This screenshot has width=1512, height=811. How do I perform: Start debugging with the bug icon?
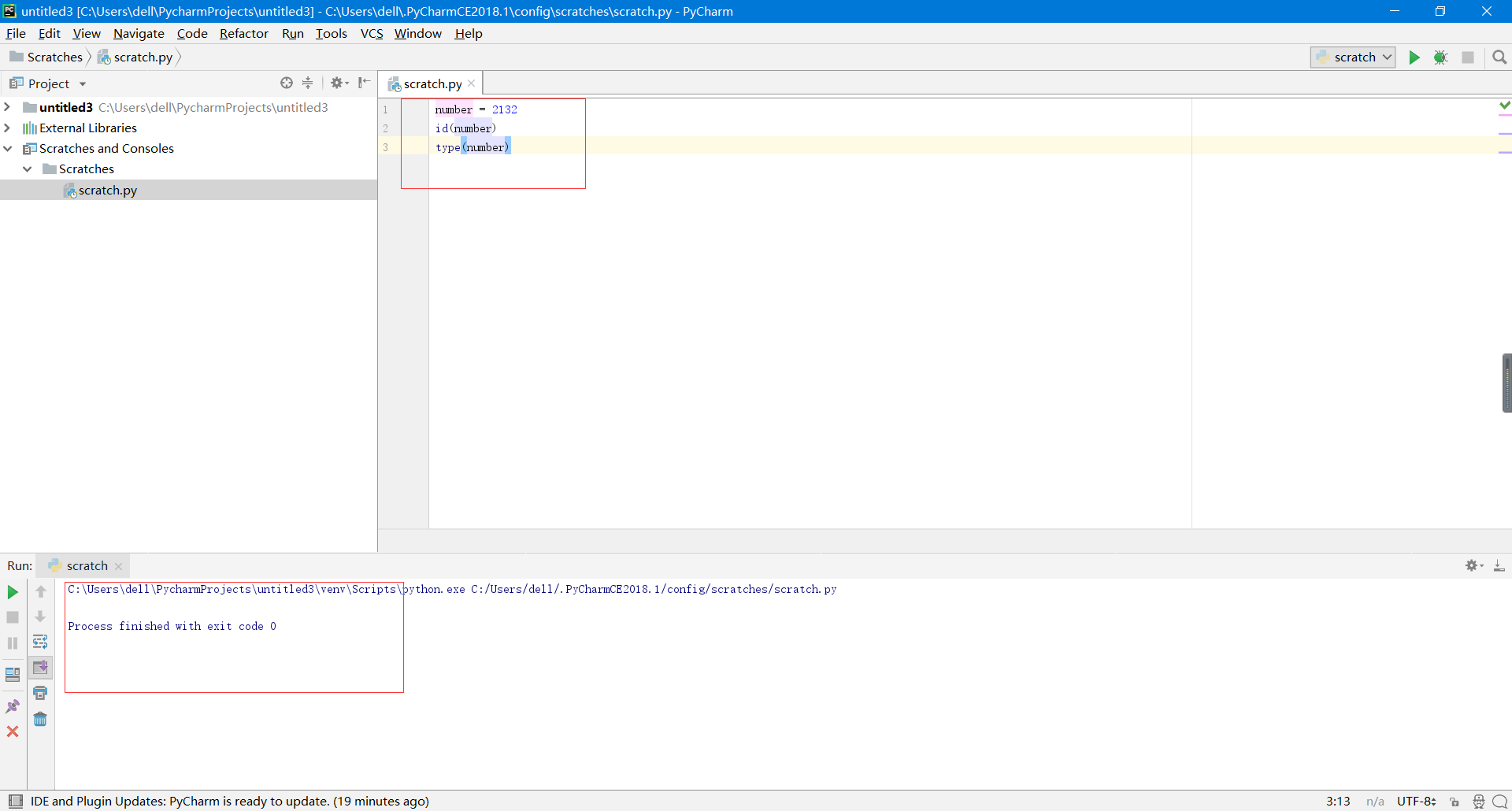point(1441,57)
